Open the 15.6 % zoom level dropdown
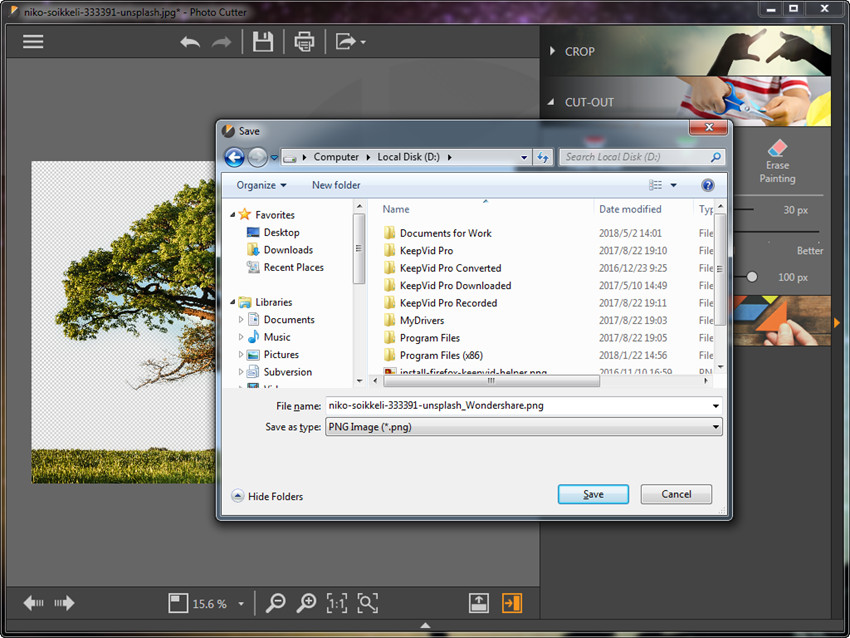 241,604
